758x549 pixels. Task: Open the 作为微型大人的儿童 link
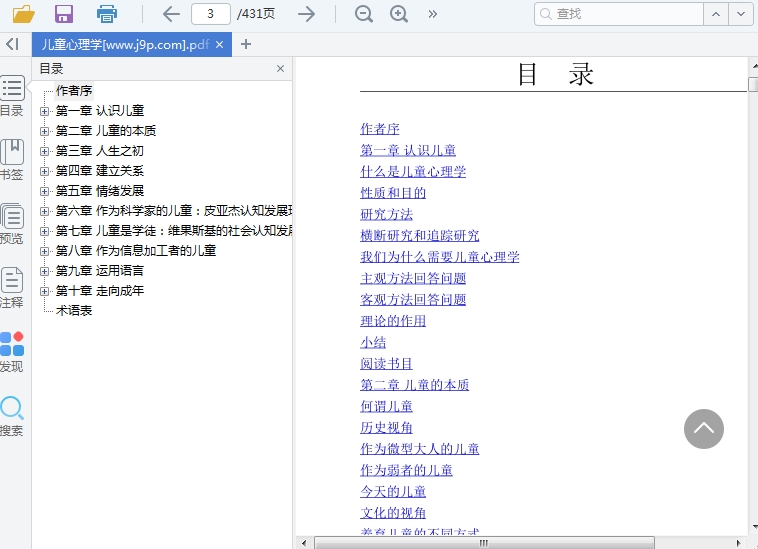coord(420,448)
